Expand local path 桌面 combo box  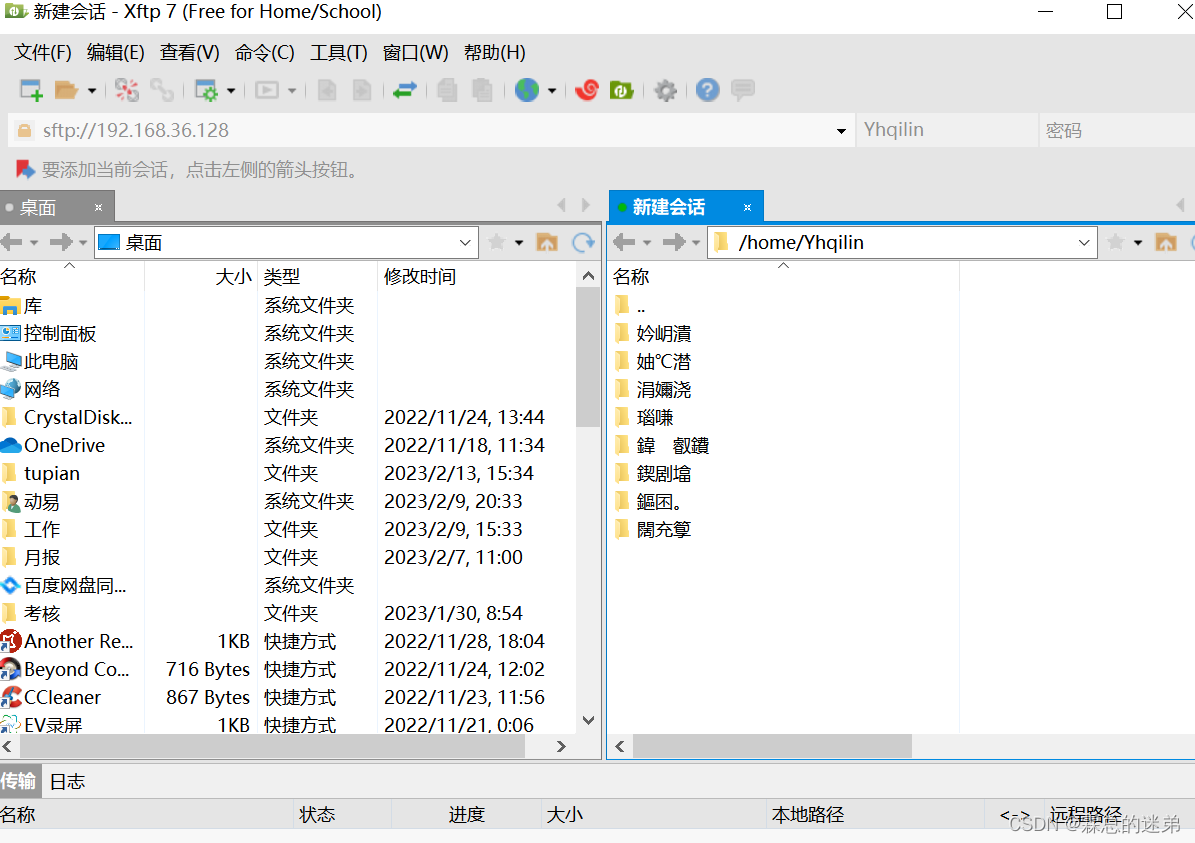(x=465, y=242)
